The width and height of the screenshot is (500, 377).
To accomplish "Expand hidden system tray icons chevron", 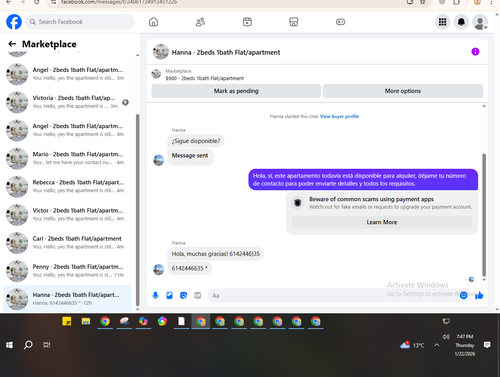I will (436, 345).
